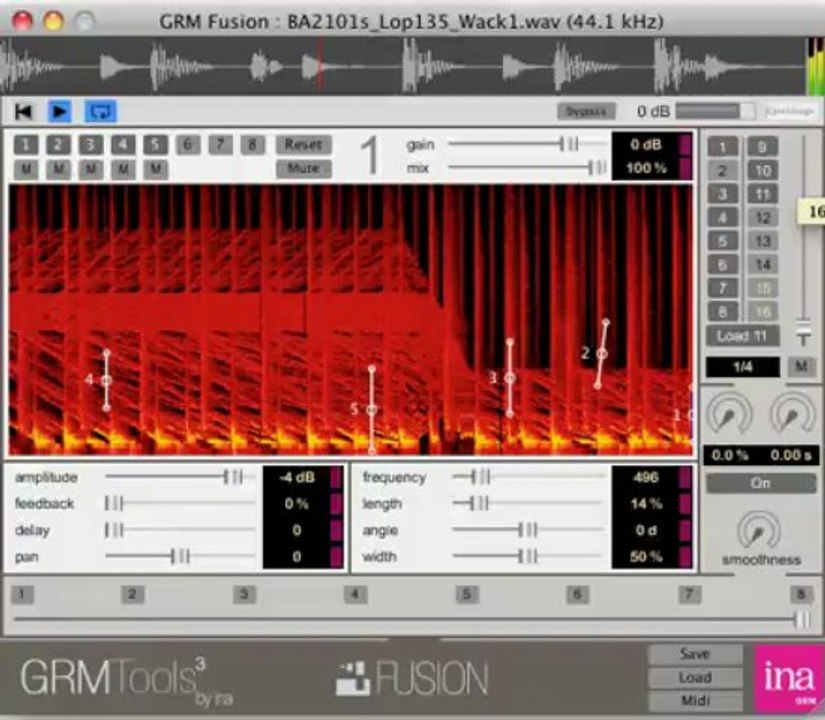This screenshot has width=825, height=720.
Task: Select filter band 1 button
Action: point(26,144)
